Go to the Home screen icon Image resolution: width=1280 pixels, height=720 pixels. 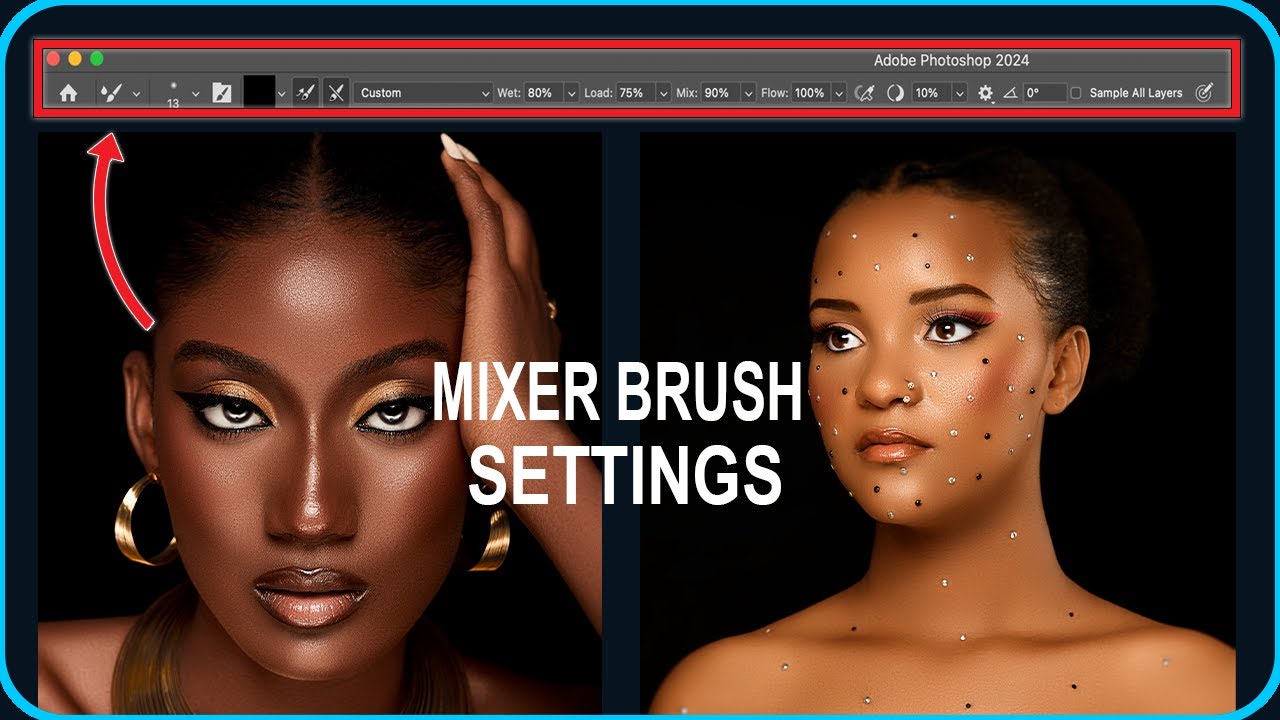click(x=68, y=93)
